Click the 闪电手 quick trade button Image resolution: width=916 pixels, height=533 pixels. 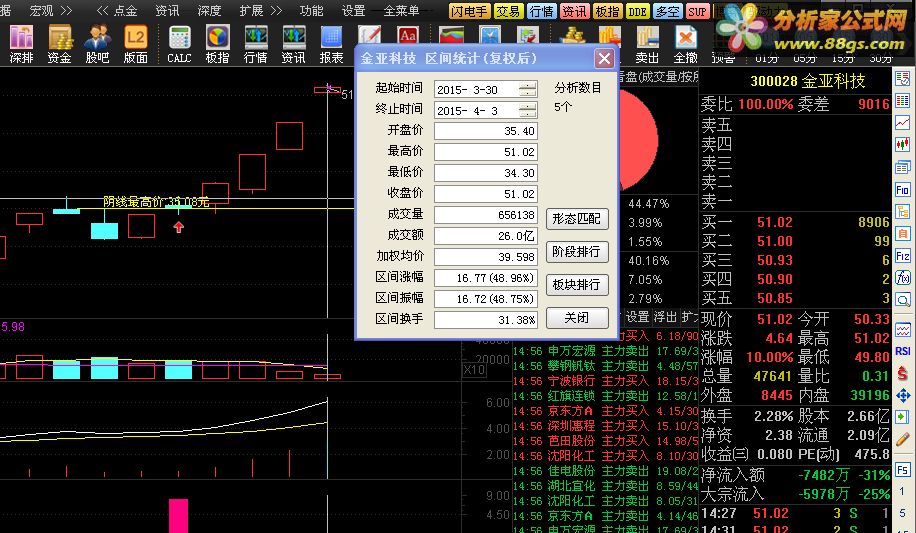469,11
